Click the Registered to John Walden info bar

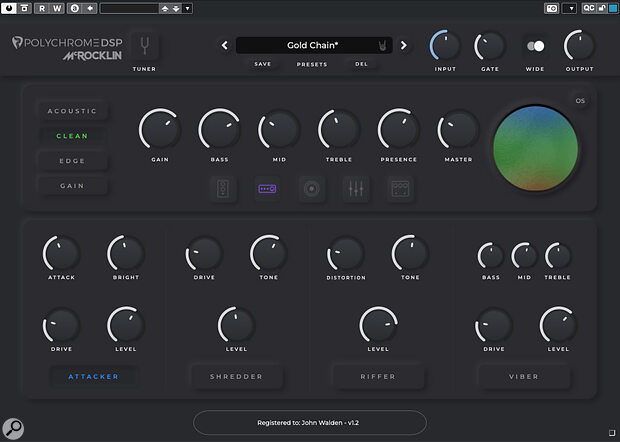[x=310, y=423]
